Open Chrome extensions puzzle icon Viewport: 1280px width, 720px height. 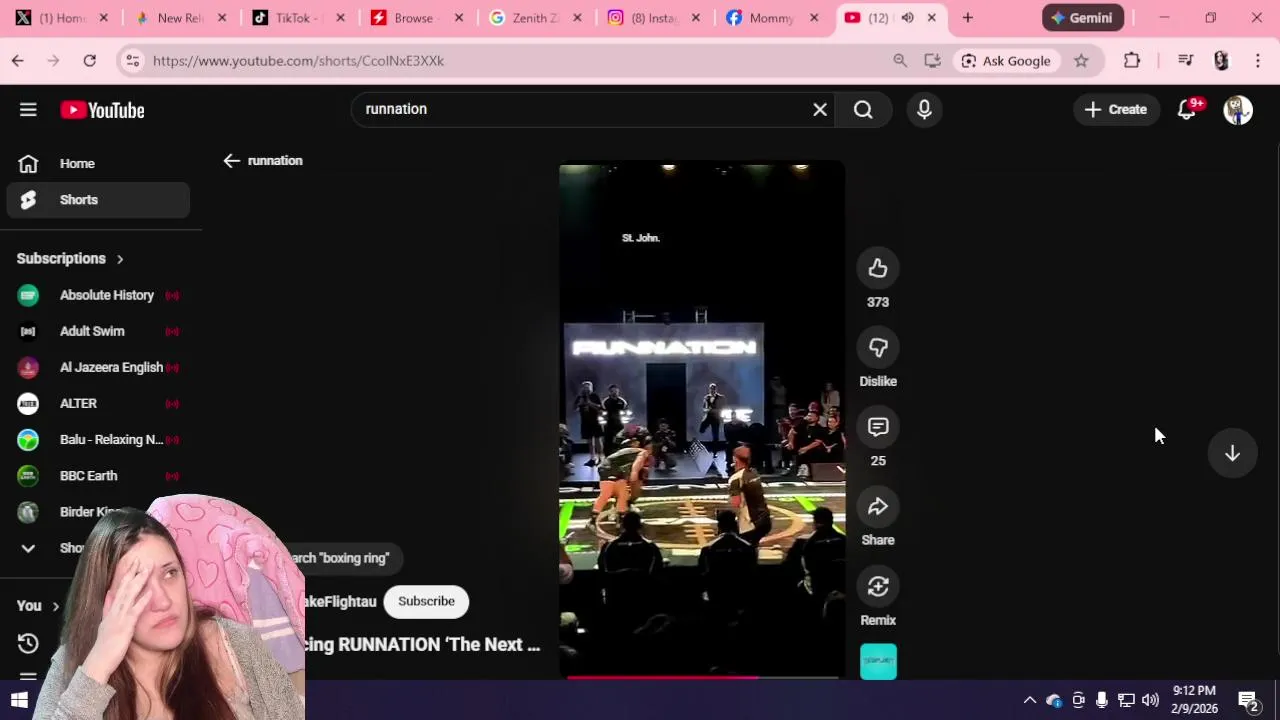pos(1132,61)
